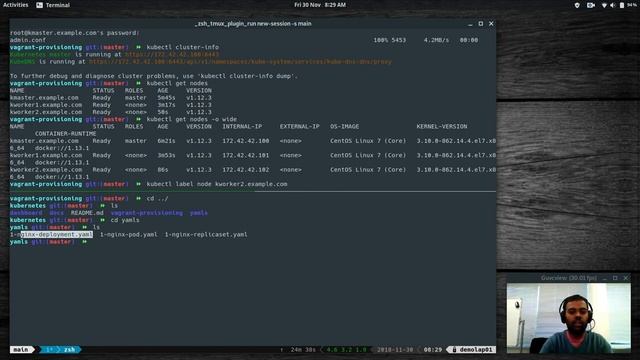640x360 pixels.
Task: Click the 1-nginx-pod.yaml filename
Action: point(129,235)
